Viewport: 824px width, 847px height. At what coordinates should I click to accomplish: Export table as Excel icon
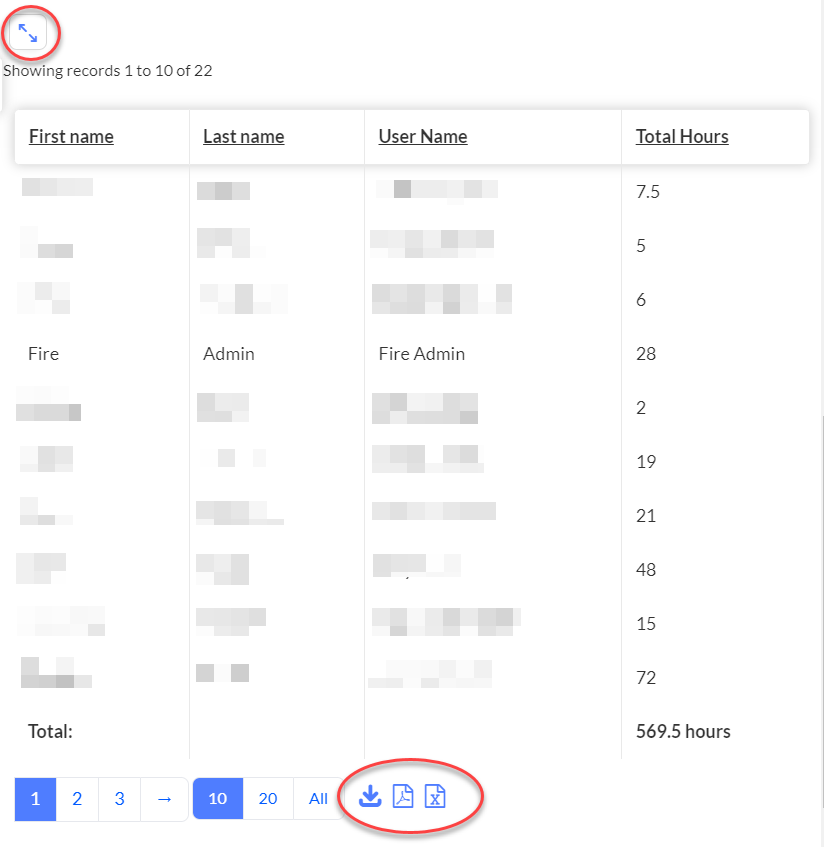coord(435,797)
